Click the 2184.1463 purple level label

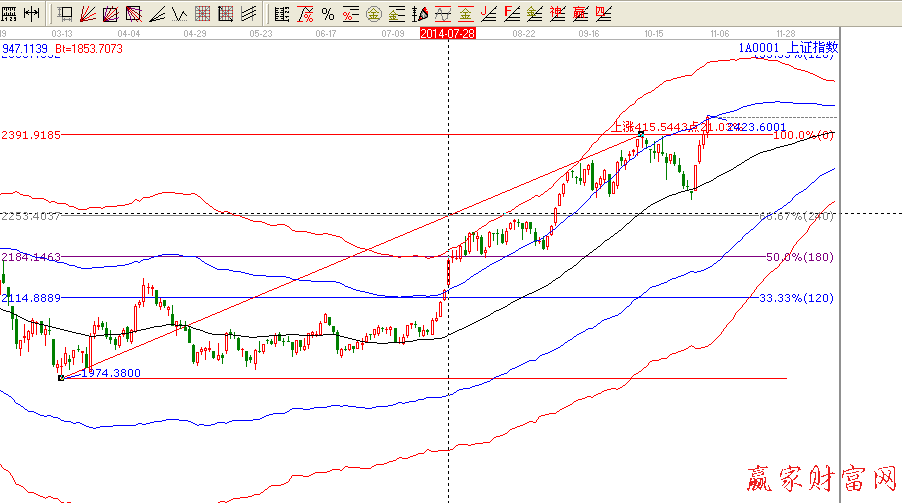tap(32, 257)
